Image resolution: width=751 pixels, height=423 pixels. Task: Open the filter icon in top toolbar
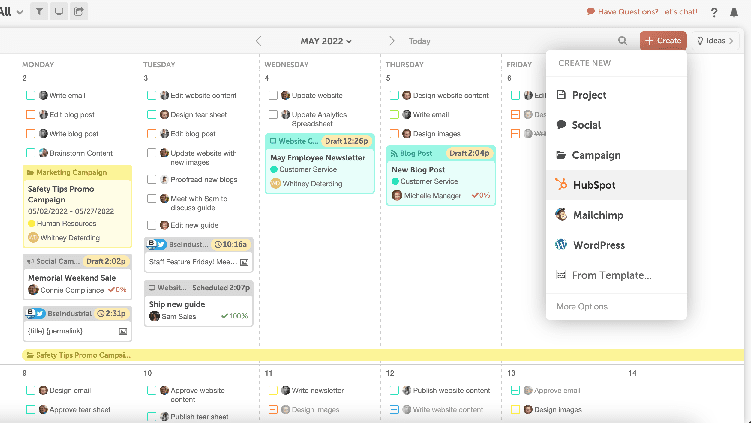click(x=40, y=11)
